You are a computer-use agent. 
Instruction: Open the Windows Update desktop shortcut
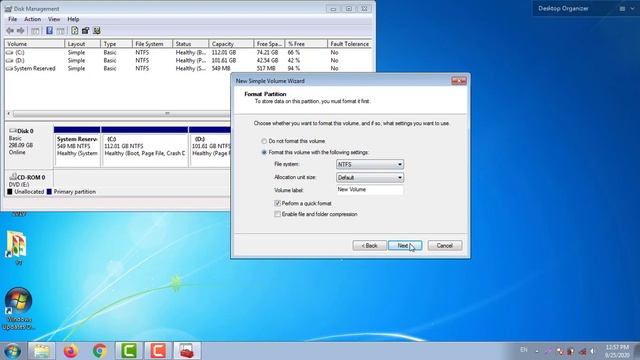click(18, 308)
